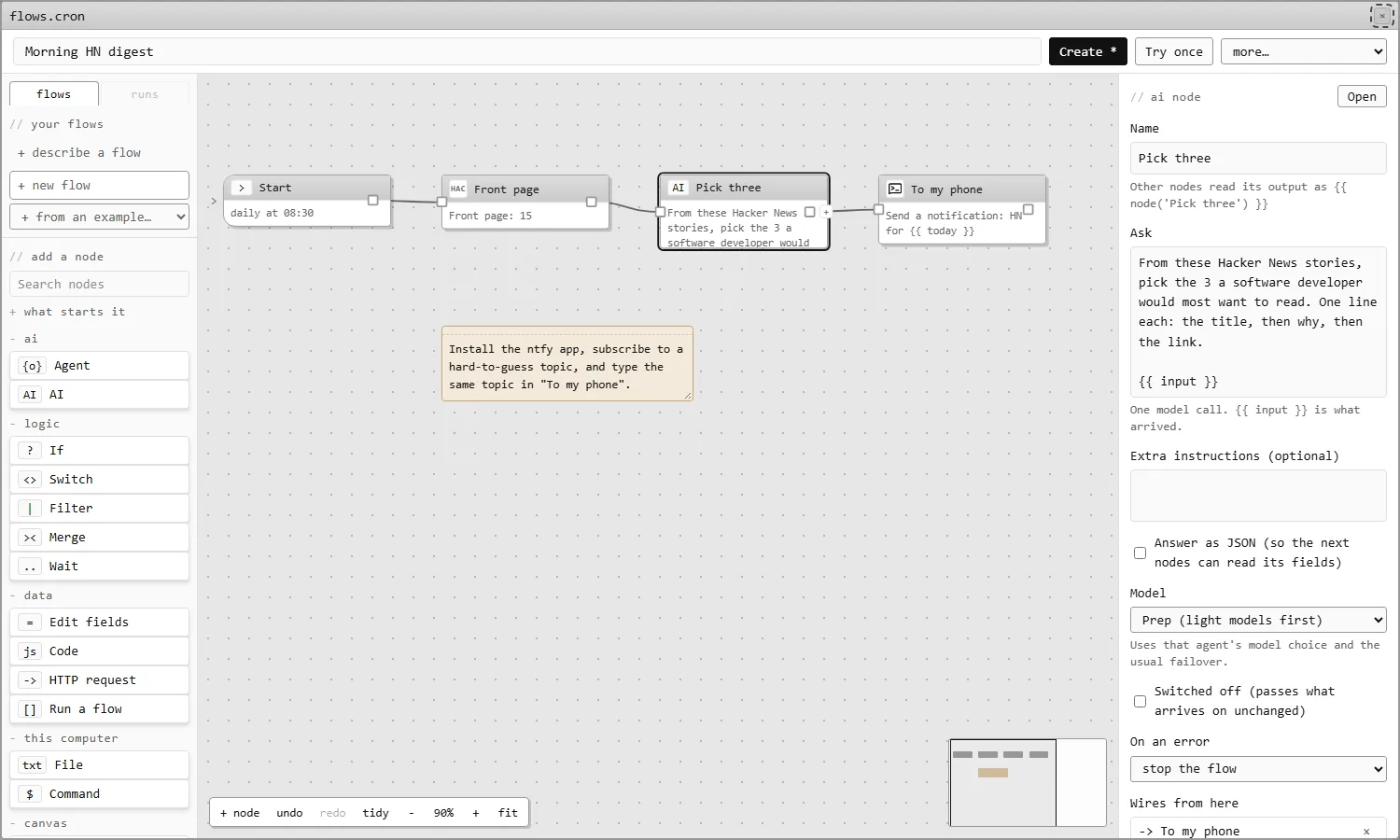This screenshot has height=840, width=1400.
Task: Open the more… dropdown
Action: click(1304, 51)
